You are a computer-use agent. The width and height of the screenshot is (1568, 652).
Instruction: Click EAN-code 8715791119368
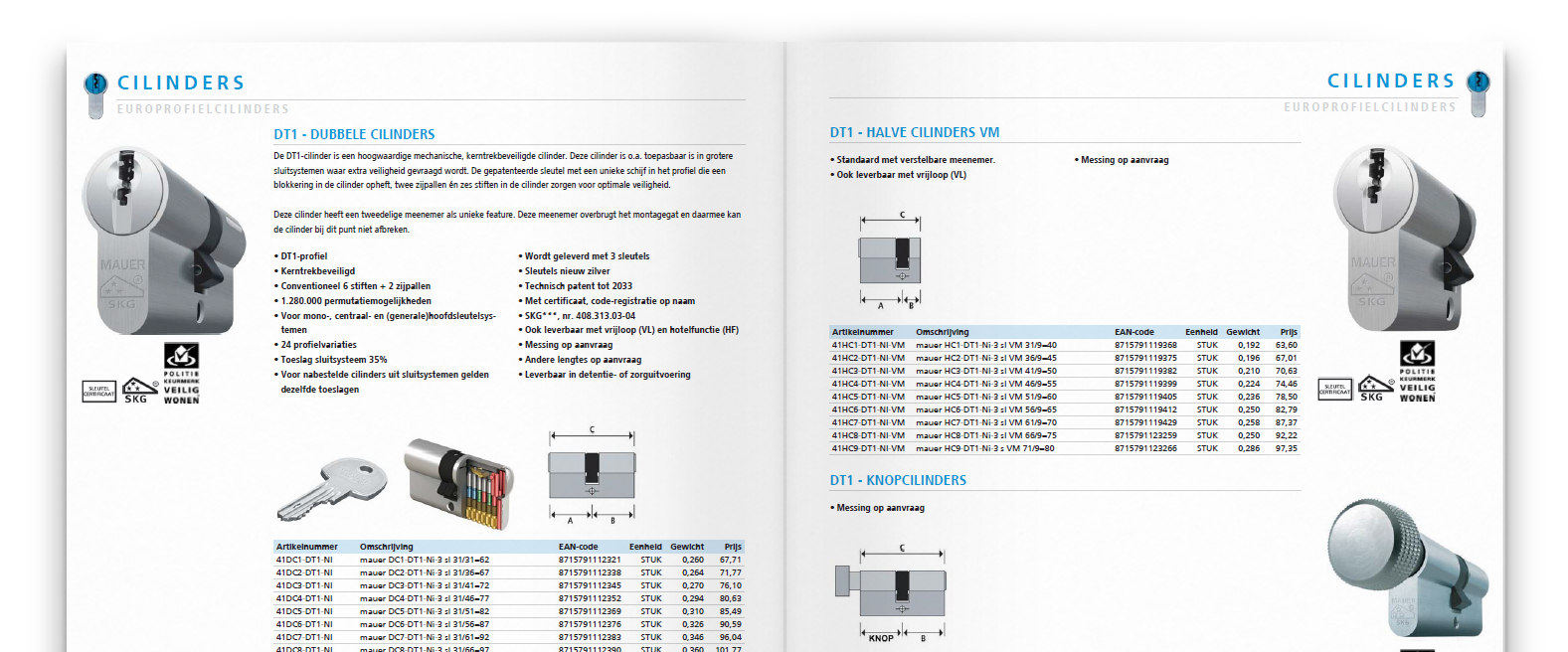pos(1145,345)
